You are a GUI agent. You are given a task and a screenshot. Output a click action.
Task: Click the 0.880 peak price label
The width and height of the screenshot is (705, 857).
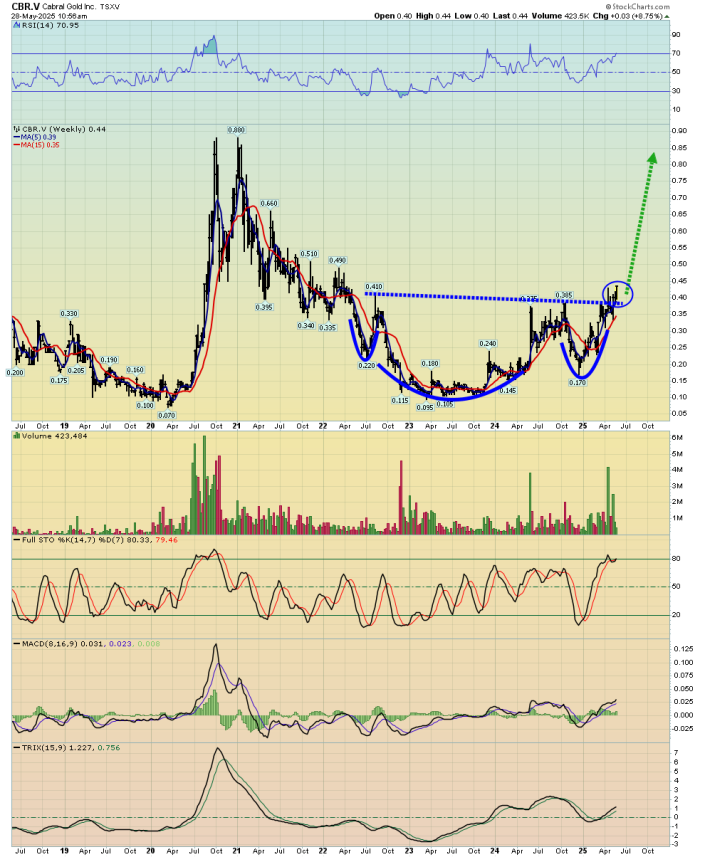point(236,130)
